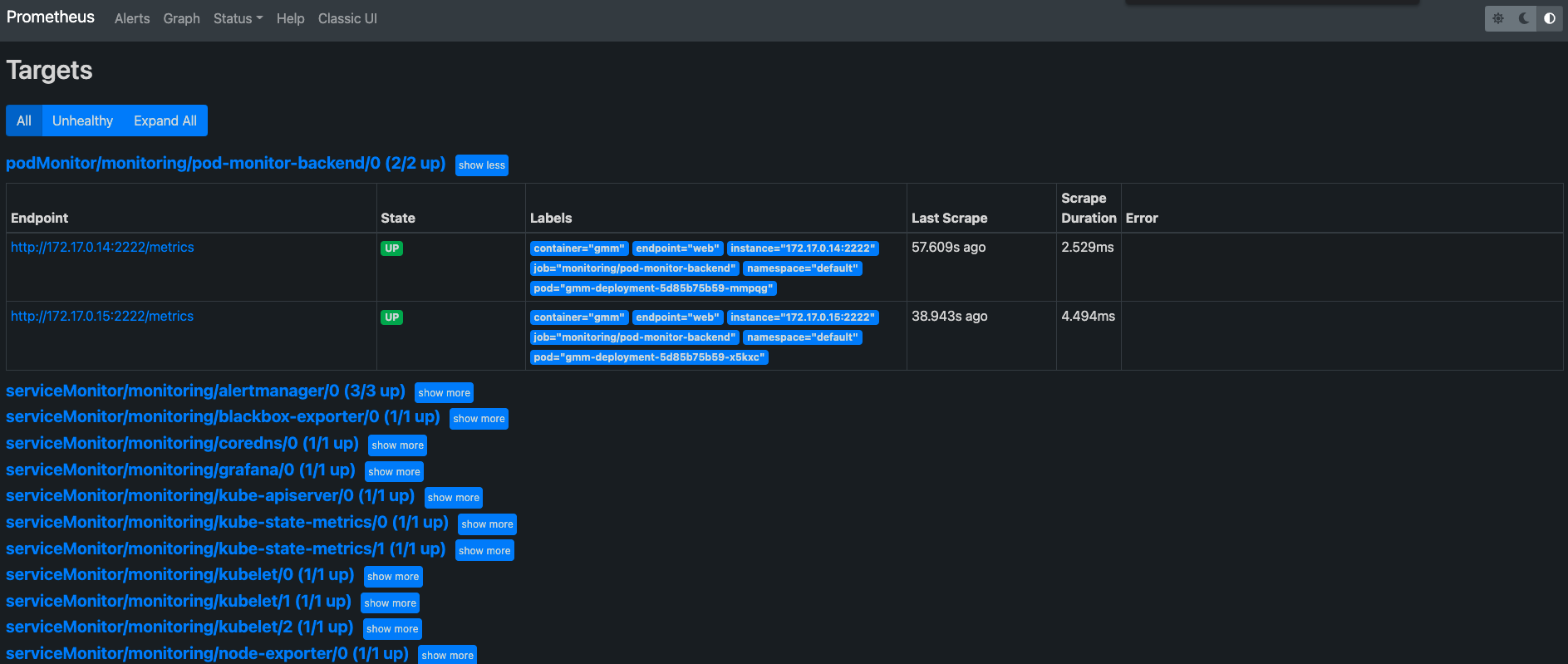Enable dark theme with moon icon
The height and width of the screenshot is (664, 1568).
coord(1524,18)
